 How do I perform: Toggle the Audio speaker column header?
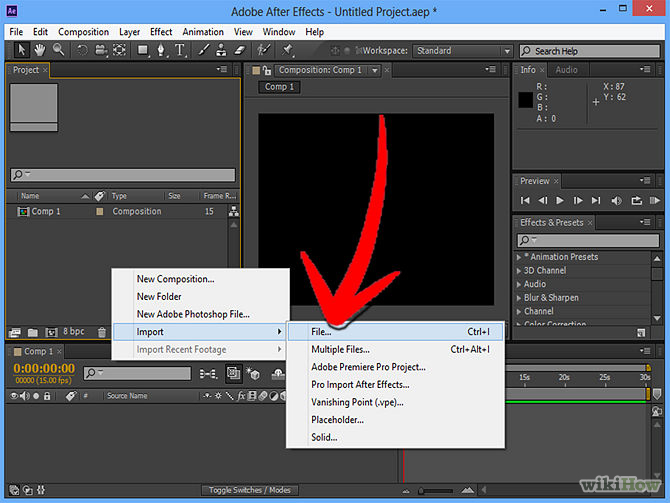[x=25, y=396]
